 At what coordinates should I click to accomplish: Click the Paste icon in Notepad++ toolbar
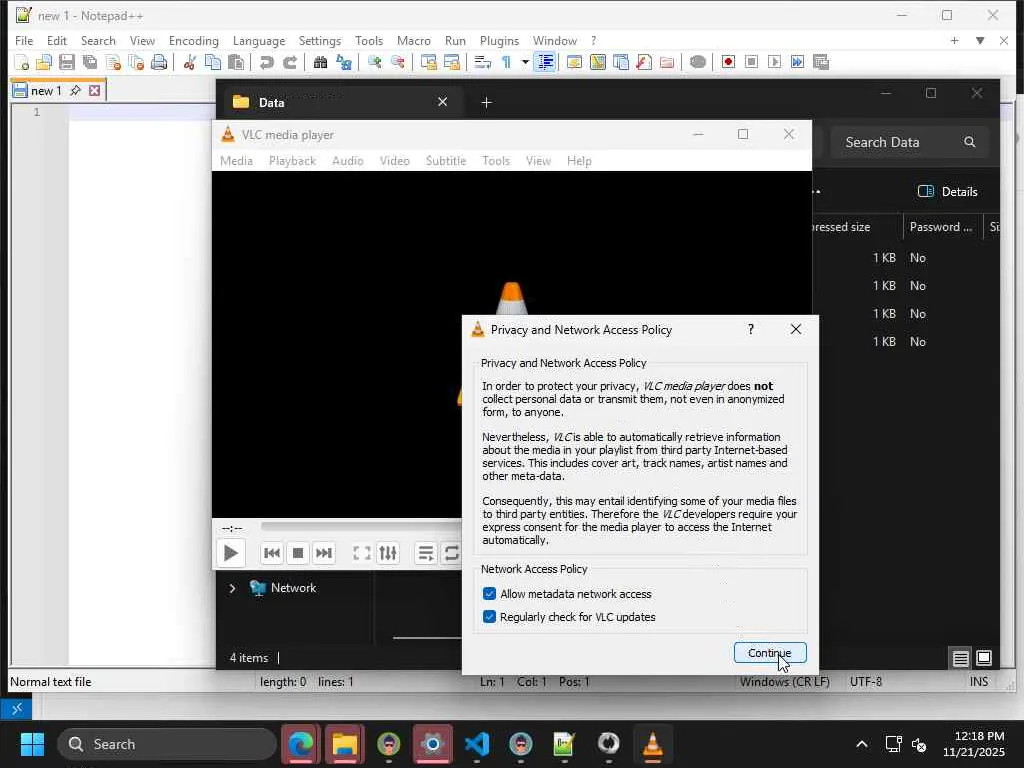pyautogui.click(x=236, y=62)
